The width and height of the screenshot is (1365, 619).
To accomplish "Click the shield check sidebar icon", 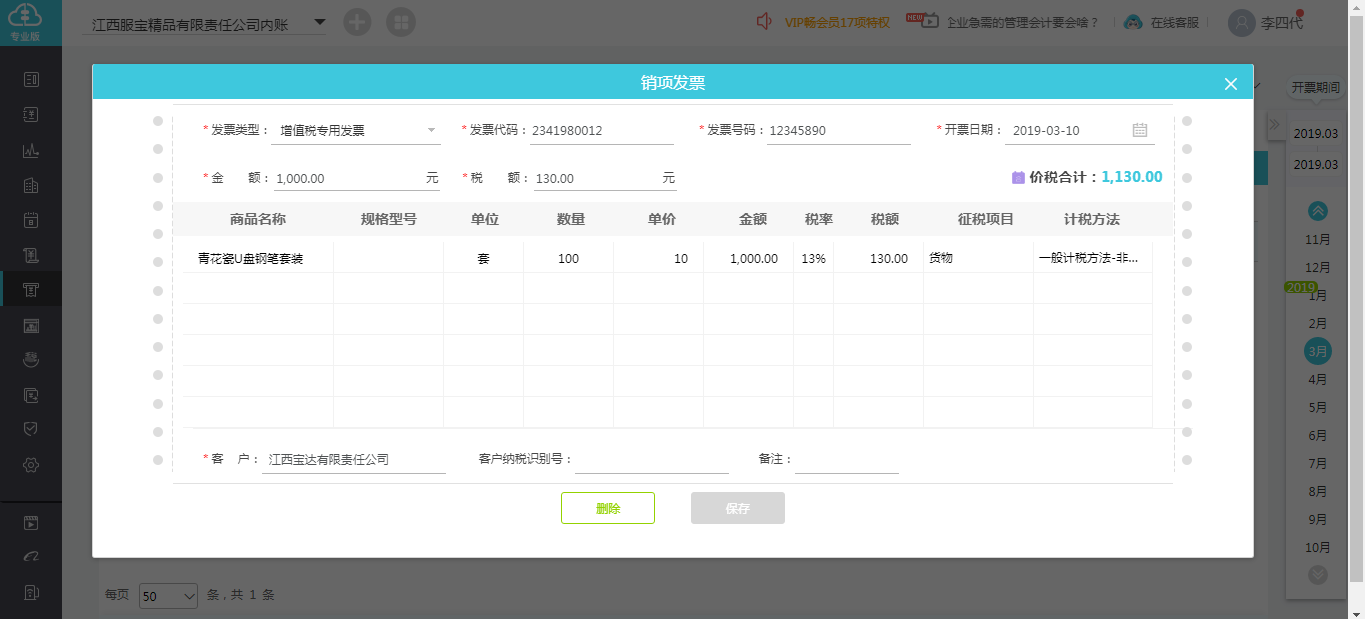I will [31, 429].
